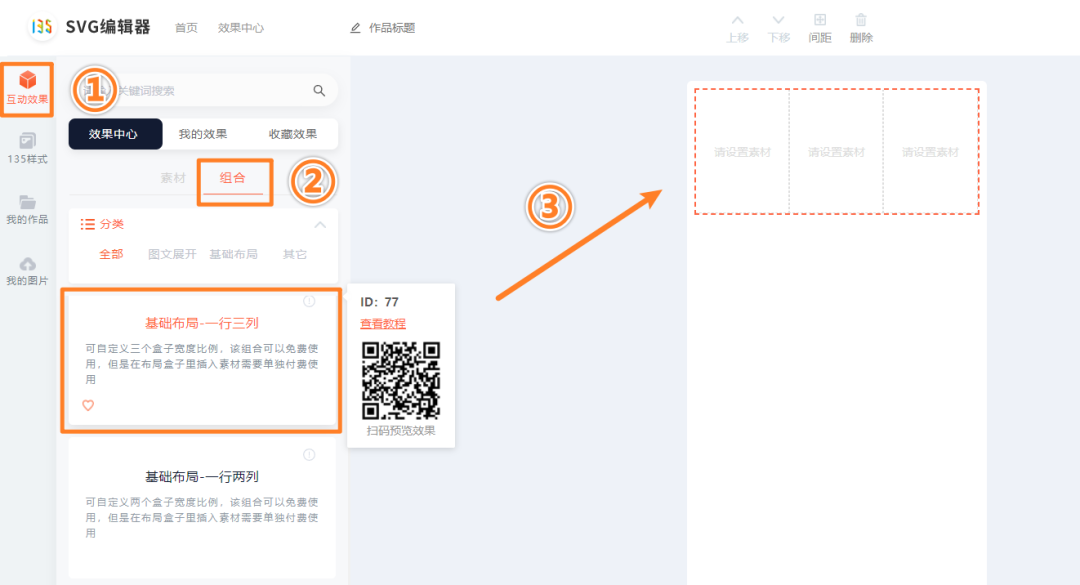Switch to 我的效果 tab

pyautogui.click(x=202, y=134)
